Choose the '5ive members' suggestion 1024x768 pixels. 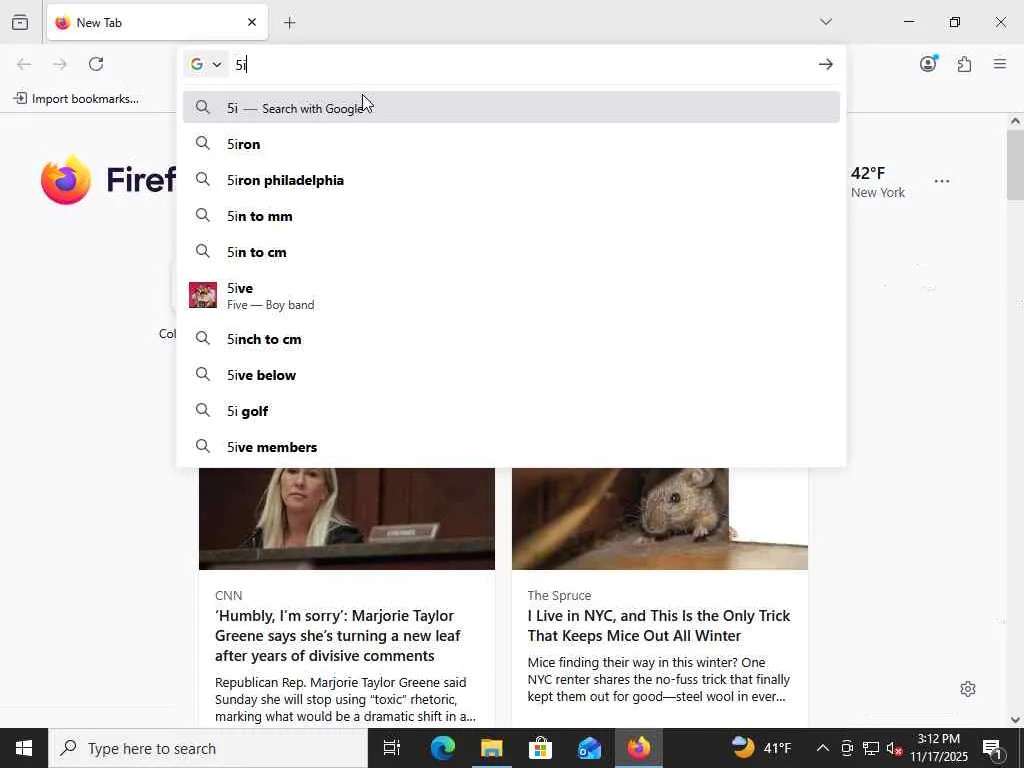[x=511, y=447]
